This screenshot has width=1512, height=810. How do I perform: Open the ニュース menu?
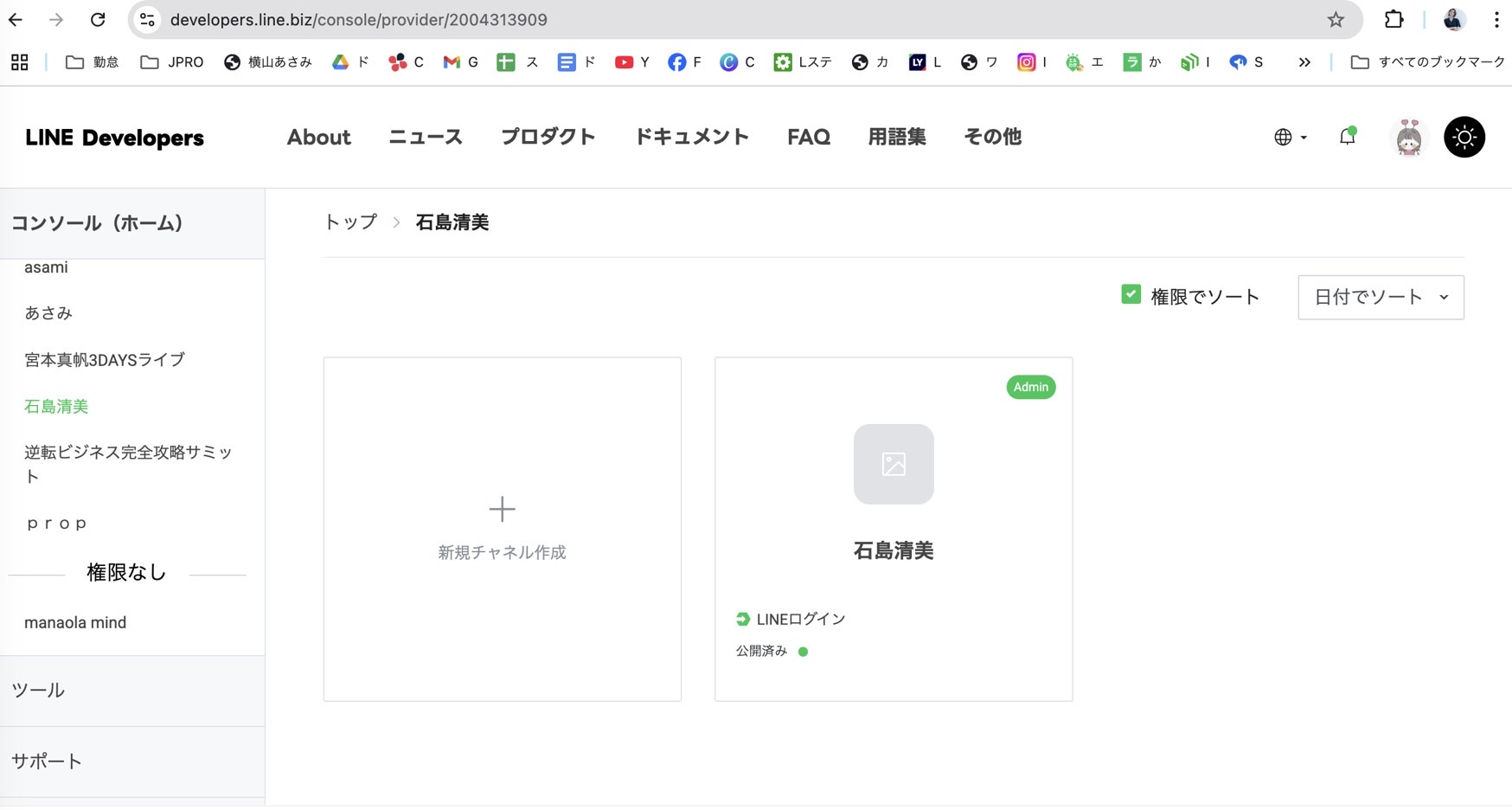(426, 137)
